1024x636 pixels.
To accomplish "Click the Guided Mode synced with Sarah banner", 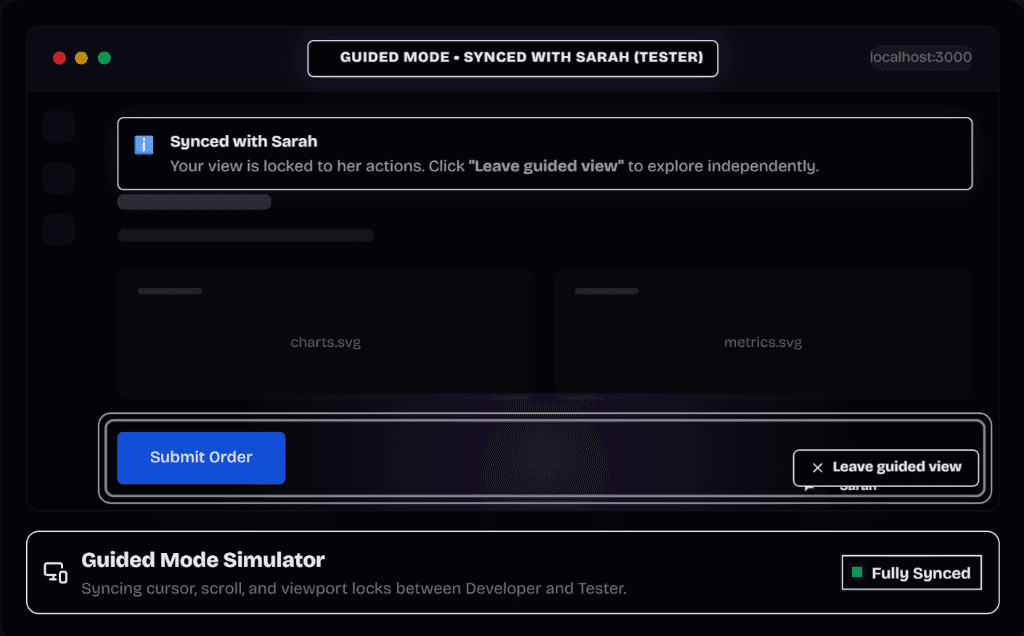I will pos(513,58).
